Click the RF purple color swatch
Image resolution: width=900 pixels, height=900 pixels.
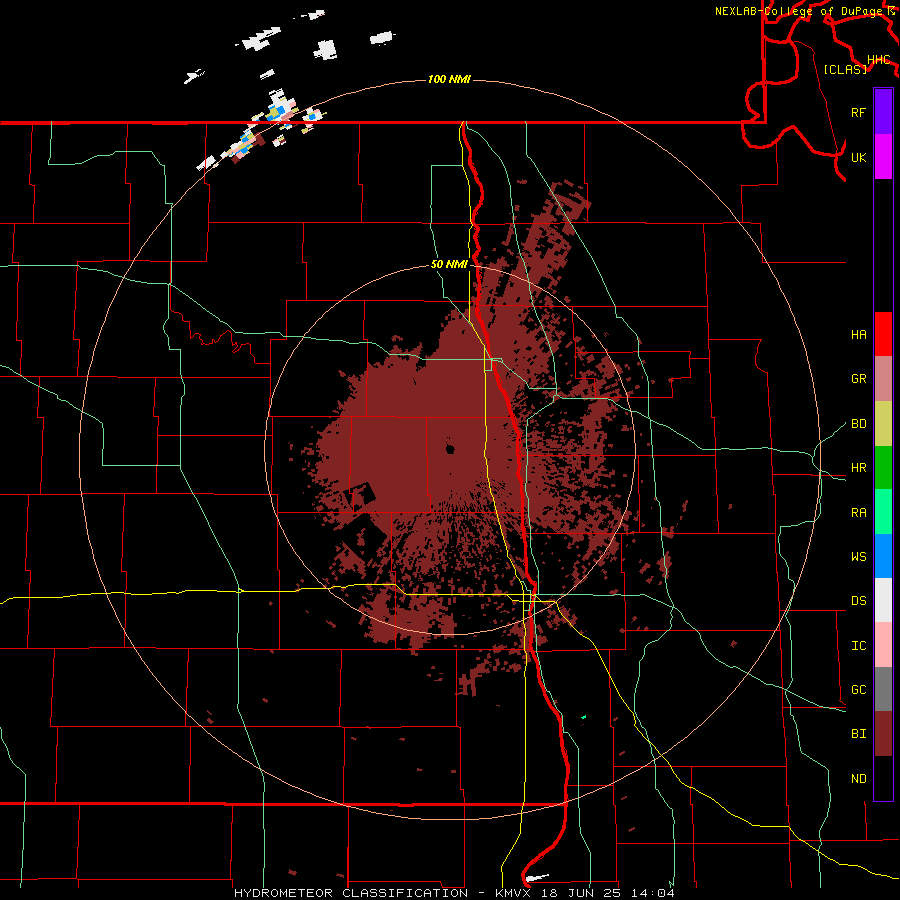[883, 112]
